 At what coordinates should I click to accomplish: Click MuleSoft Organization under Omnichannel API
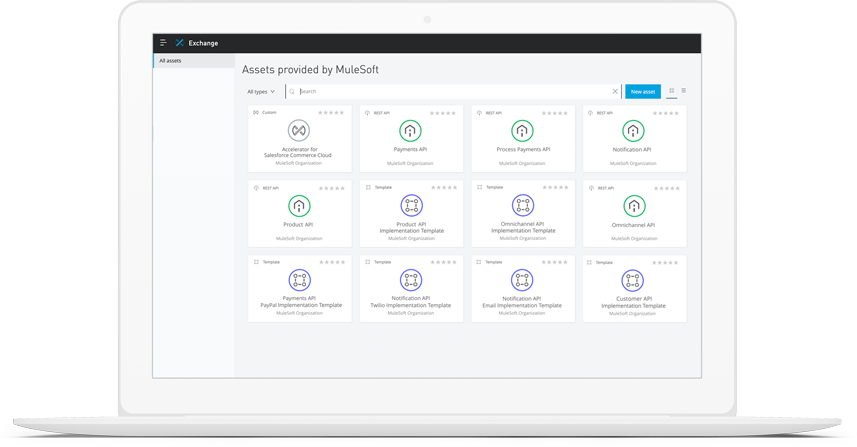pos(634,239)
